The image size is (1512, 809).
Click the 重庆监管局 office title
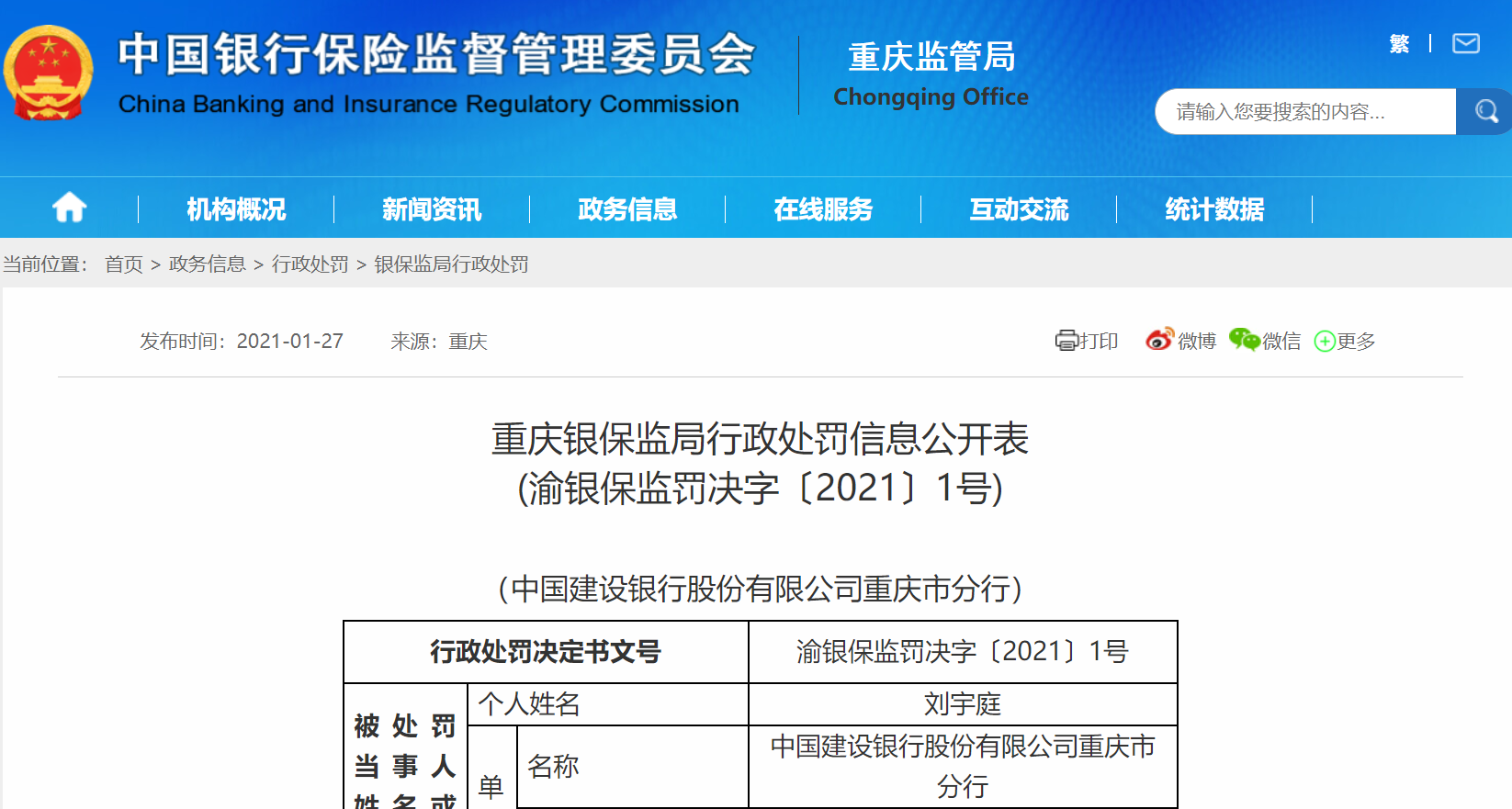(x=931, y=57)
